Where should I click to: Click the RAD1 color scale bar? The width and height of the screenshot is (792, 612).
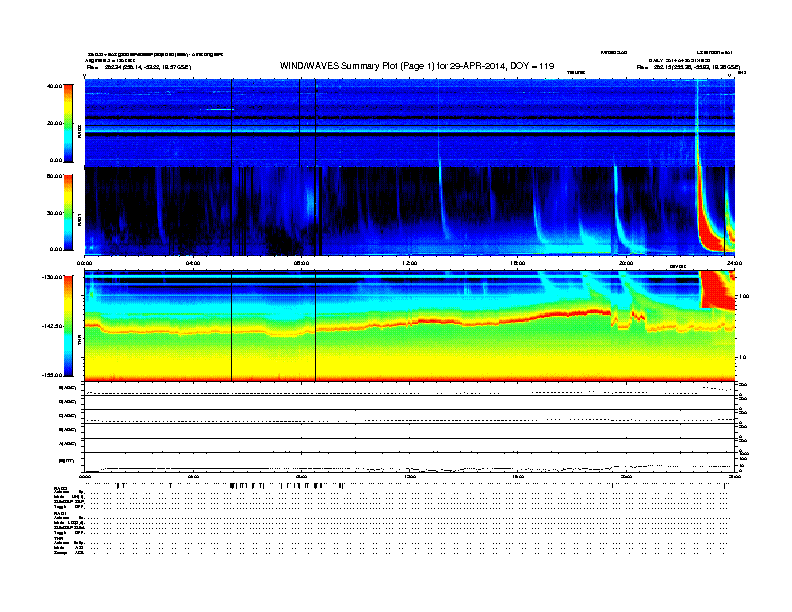click(68, 212)
